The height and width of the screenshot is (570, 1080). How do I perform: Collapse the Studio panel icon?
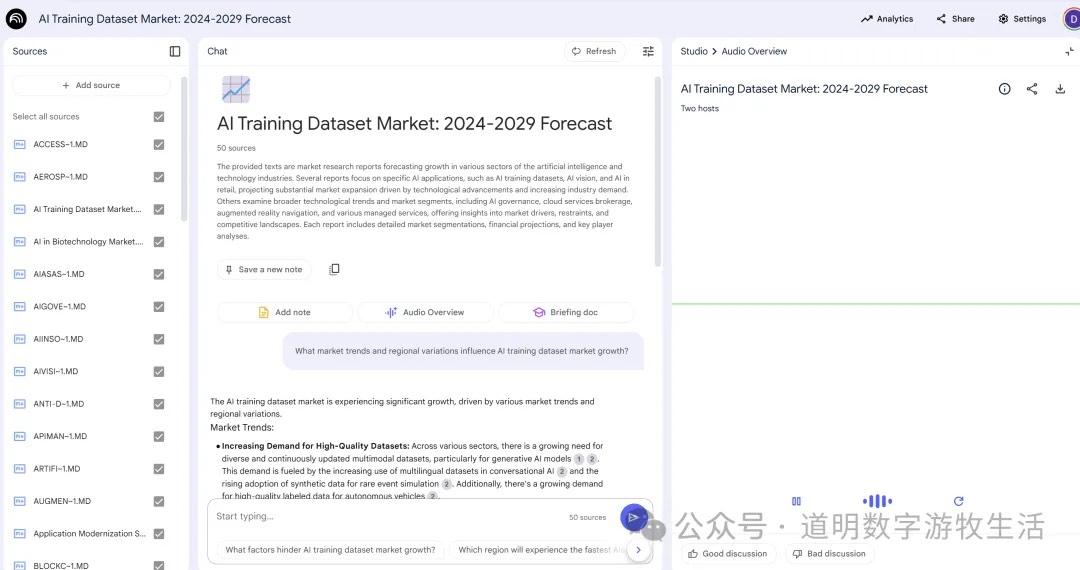tap(1069, 51)
